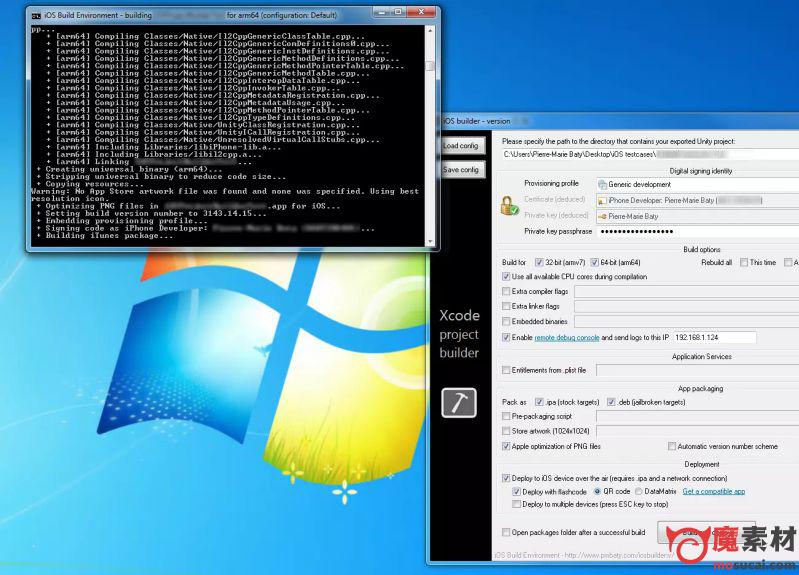Enable Pre-packaging script checkbox
The image size is (799, 575).
[506, 416]
